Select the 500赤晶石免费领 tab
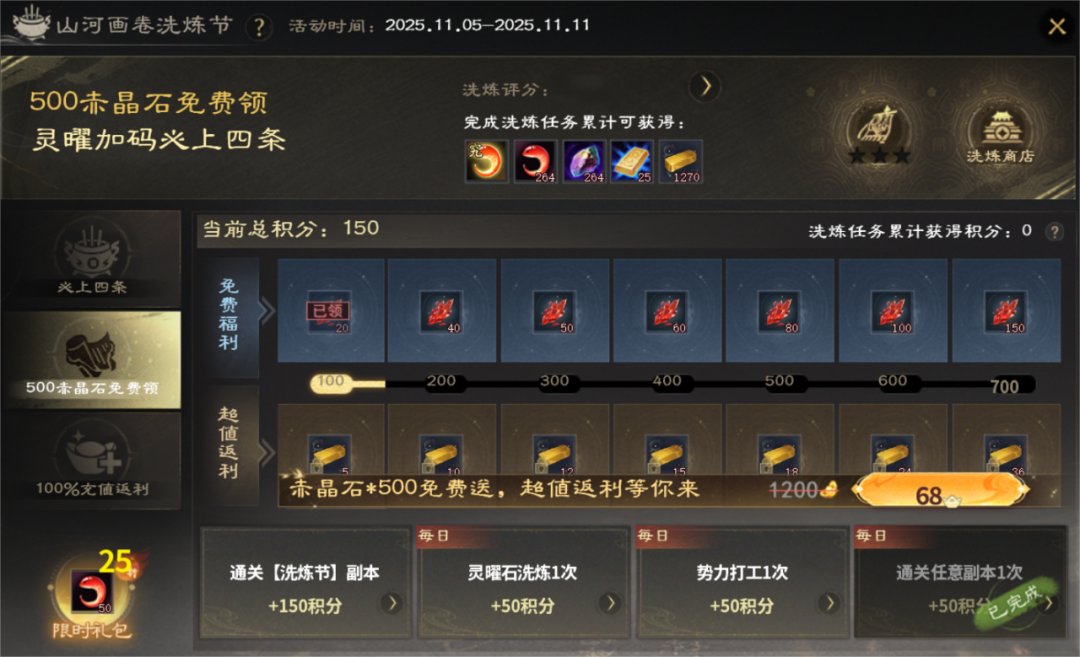Screen dimensions: 1080x657 click(x=92, y=359)
